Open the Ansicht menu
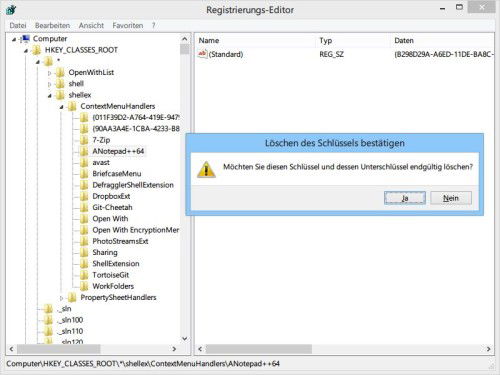 (x=91, y=25)
